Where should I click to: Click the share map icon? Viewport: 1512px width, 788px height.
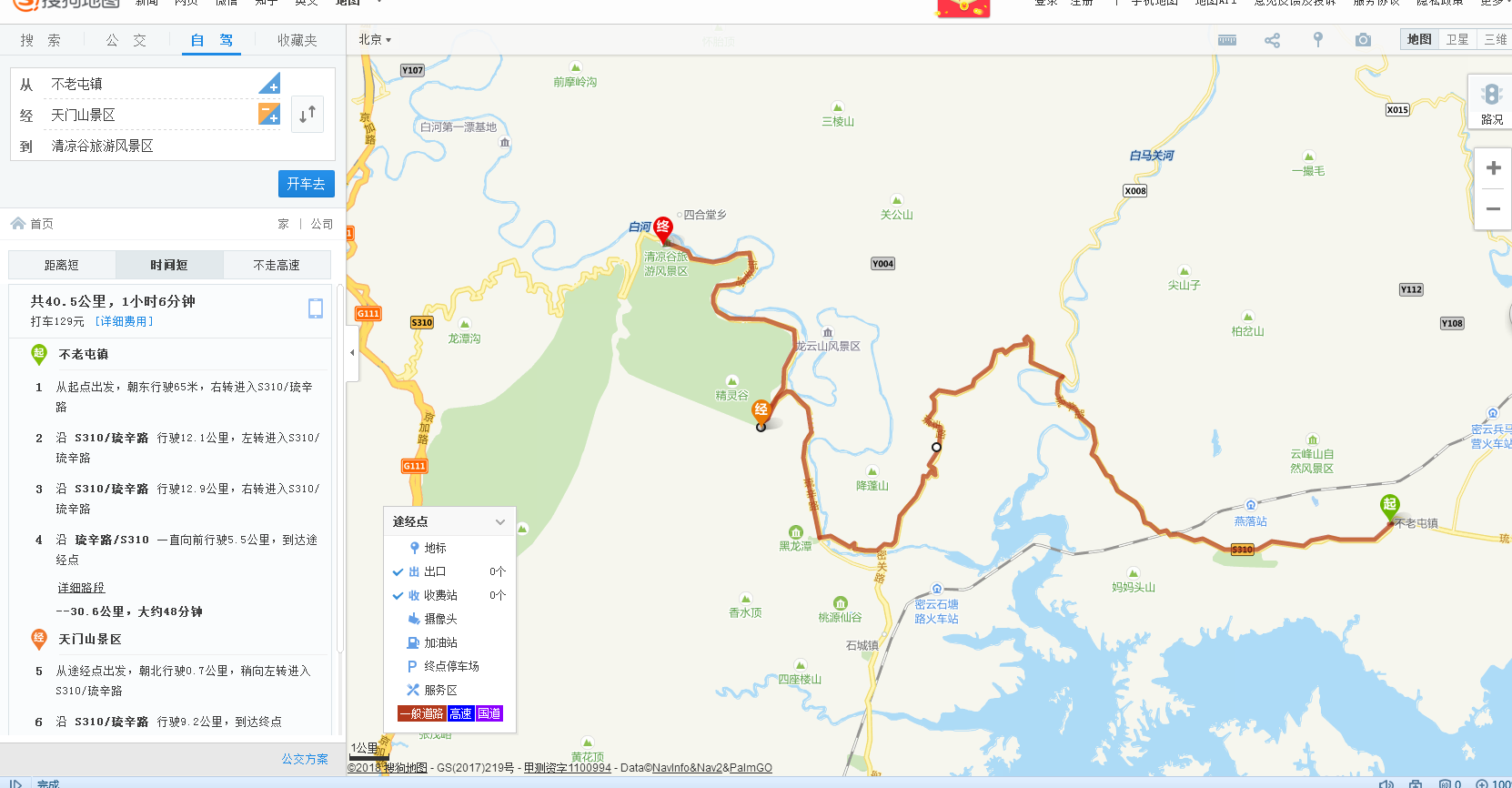click(1272, 40)
